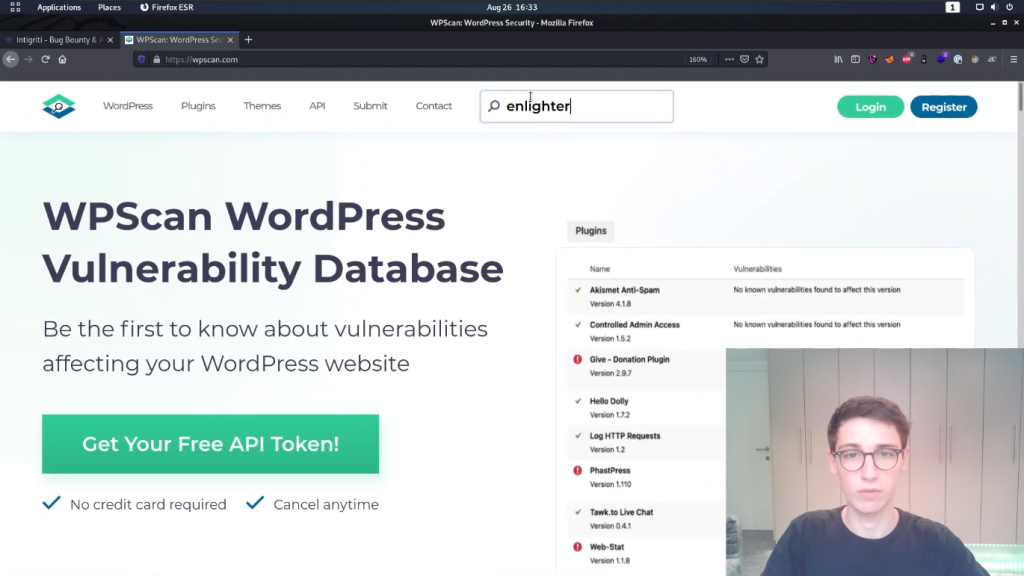Toggle the Firefox sidebar icon
This screenshot has height=576, width=1024.
855,59
